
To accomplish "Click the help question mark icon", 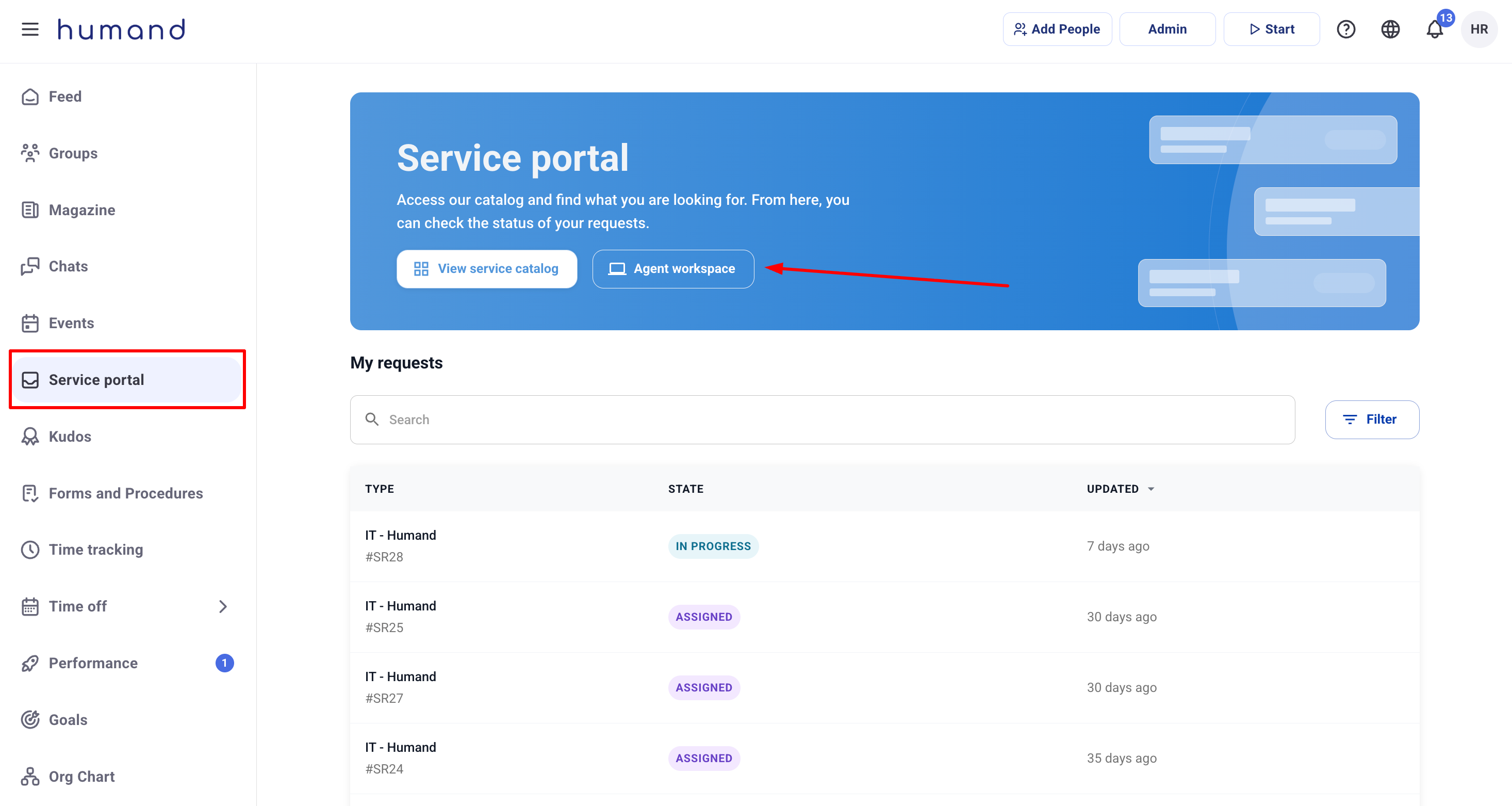I will pos(1345,29).
